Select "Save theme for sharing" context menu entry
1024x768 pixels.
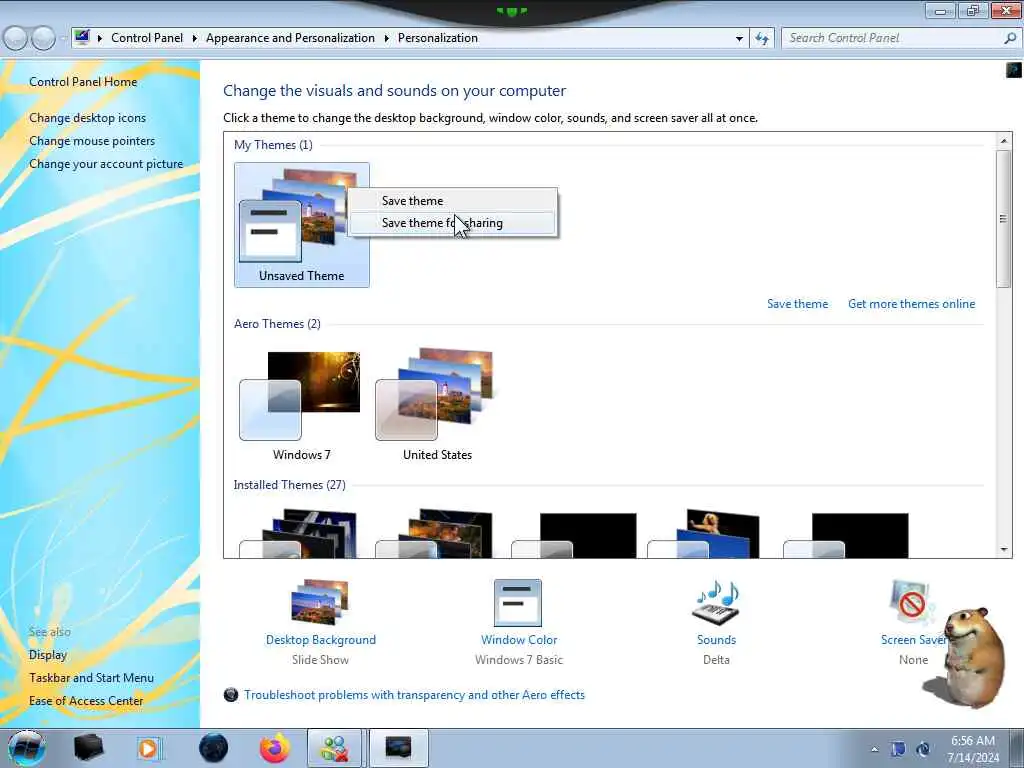[x=453, y=223]
